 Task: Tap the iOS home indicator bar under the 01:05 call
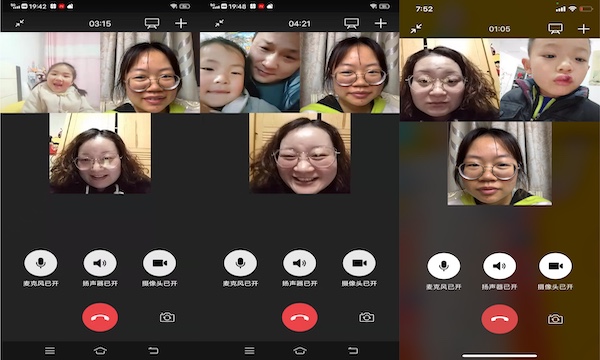(x=499, y=355)
